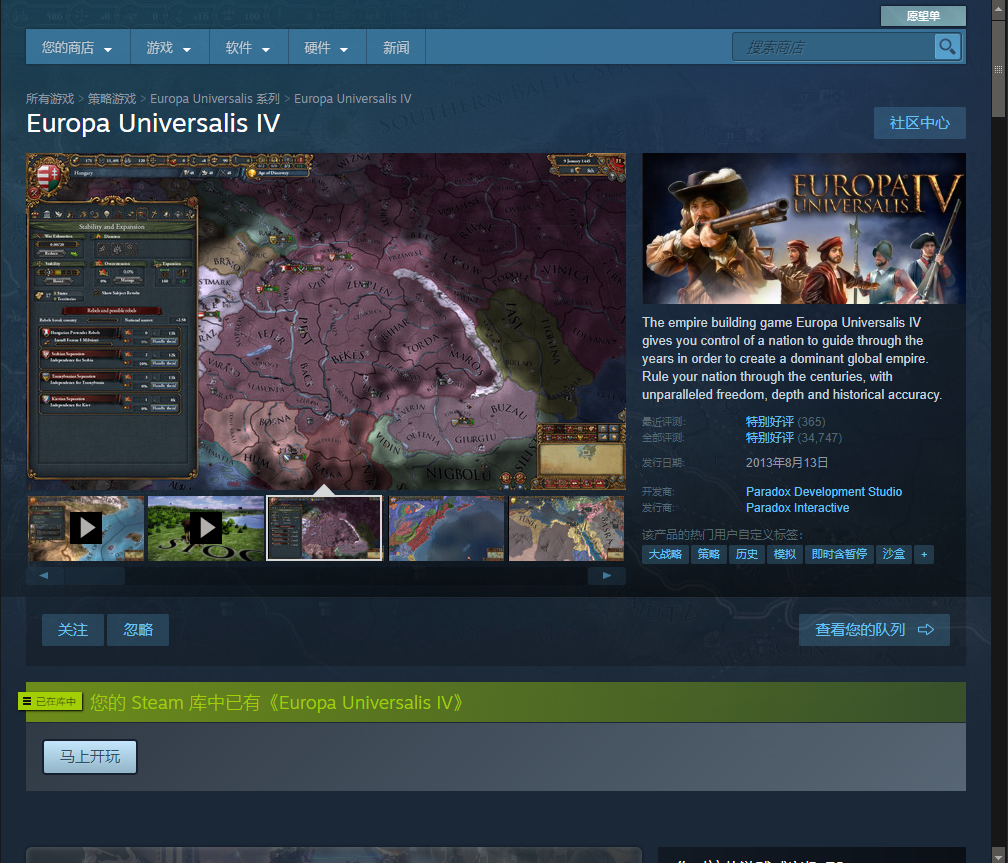This screenshot has width=1008, height=863.
Task: Click the left arrow of thumbnail strip
Action: tap(44, 576)
